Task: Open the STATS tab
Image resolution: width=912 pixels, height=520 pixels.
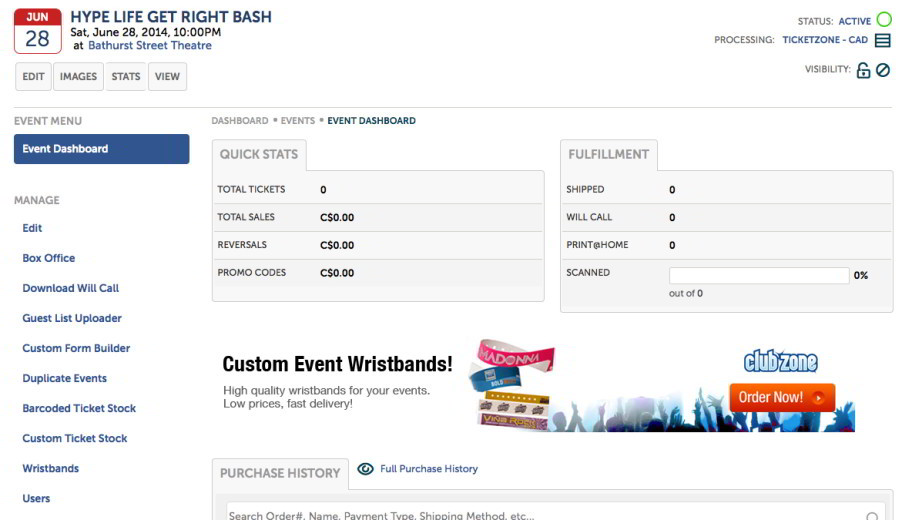Action: pos(126,77)
